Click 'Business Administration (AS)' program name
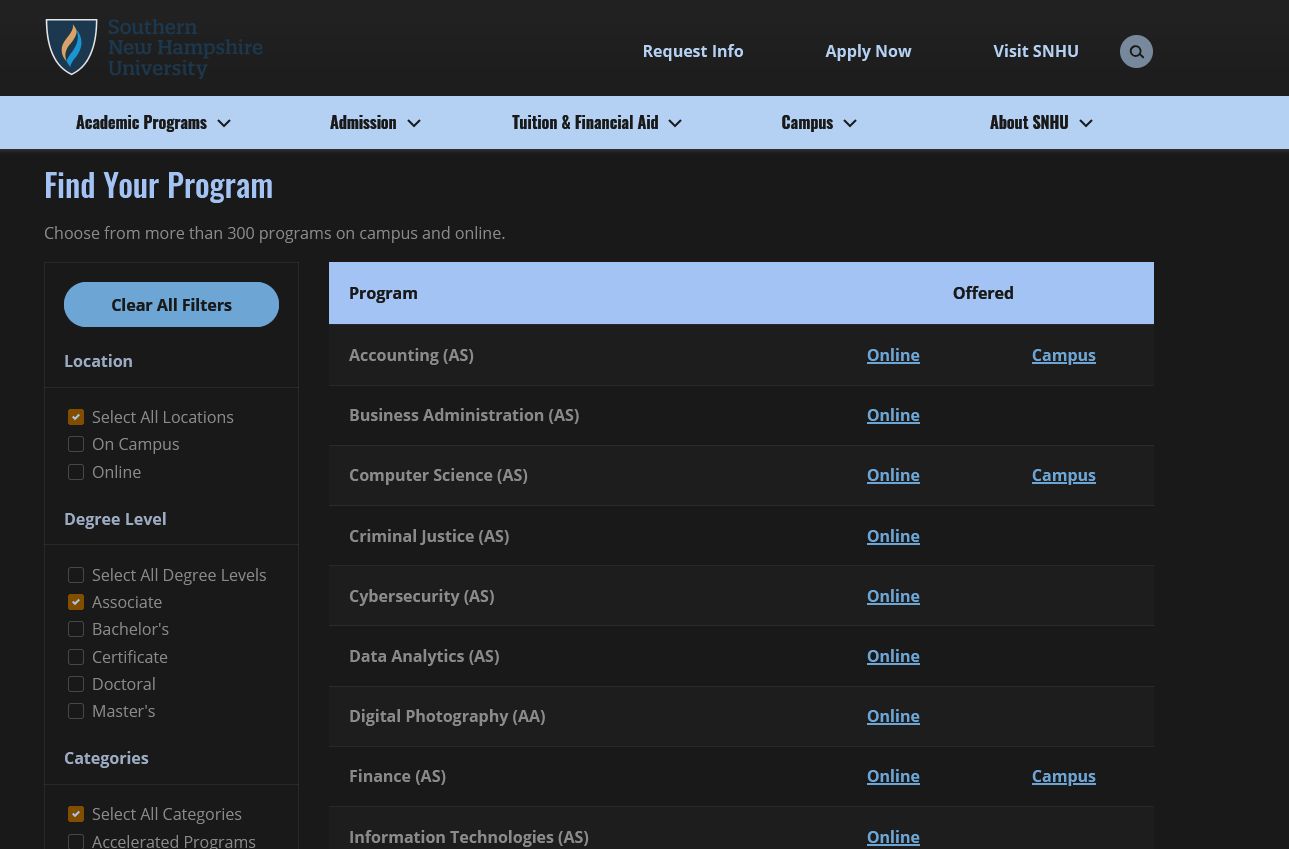Image resolution: width=1289 pixels, height=849 pixels. click(464, 415)
